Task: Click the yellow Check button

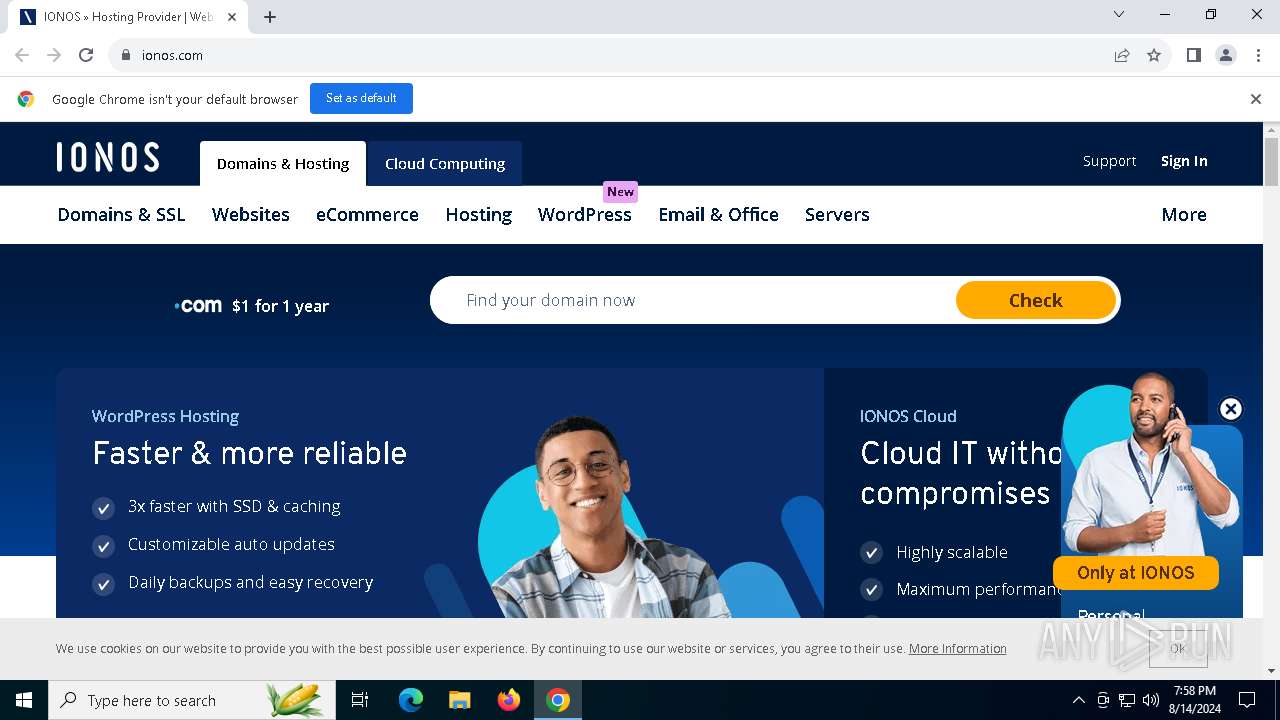Action: tap(1035, 300)
